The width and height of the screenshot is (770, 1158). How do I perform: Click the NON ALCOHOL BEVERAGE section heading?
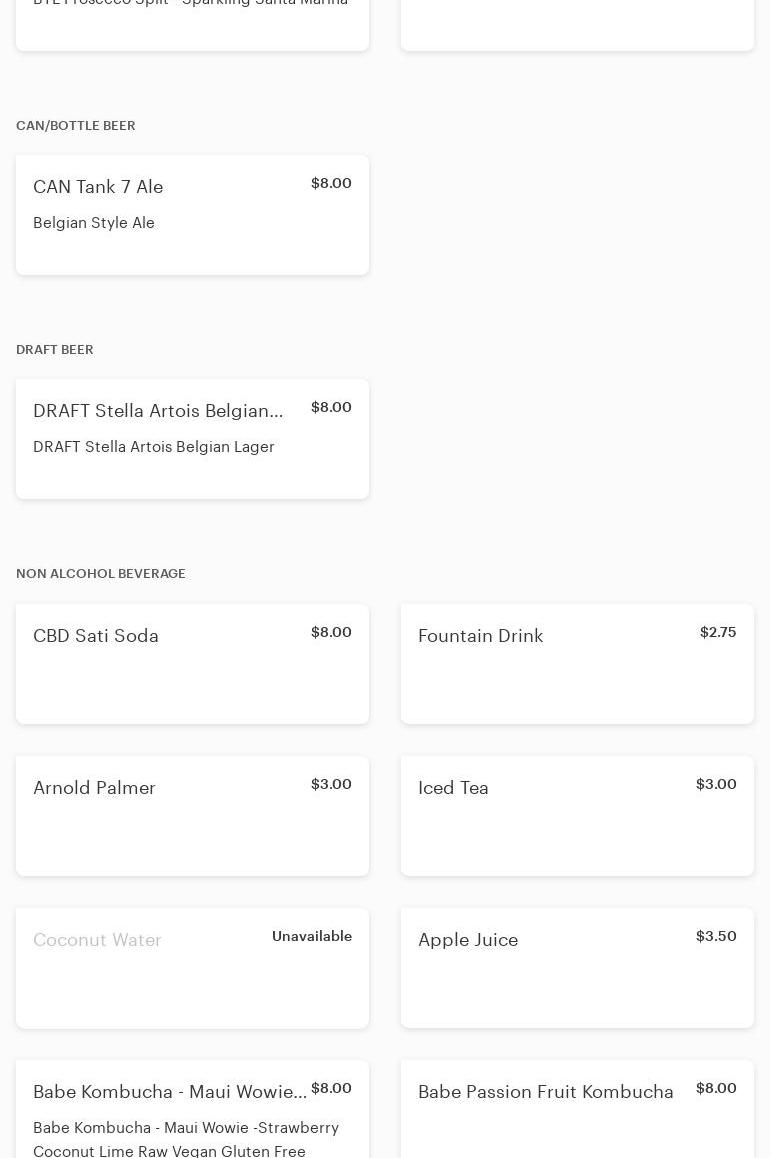101,574
